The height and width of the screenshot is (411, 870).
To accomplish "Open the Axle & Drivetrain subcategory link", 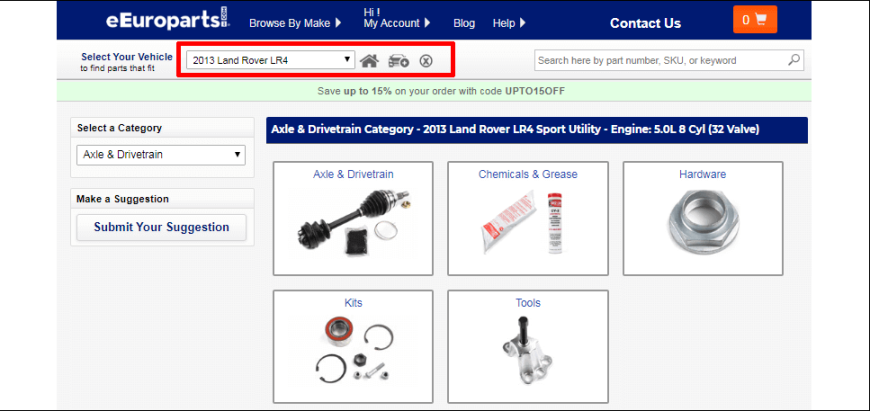I will tap(353, 174).
